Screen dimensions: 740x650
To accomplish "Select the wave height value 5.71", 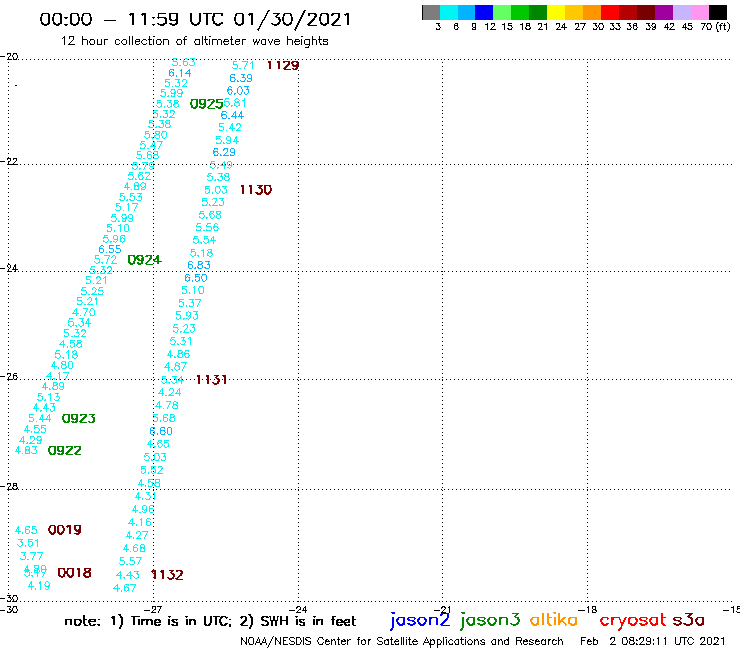I will pyautogui.click(x=243, y=65).
